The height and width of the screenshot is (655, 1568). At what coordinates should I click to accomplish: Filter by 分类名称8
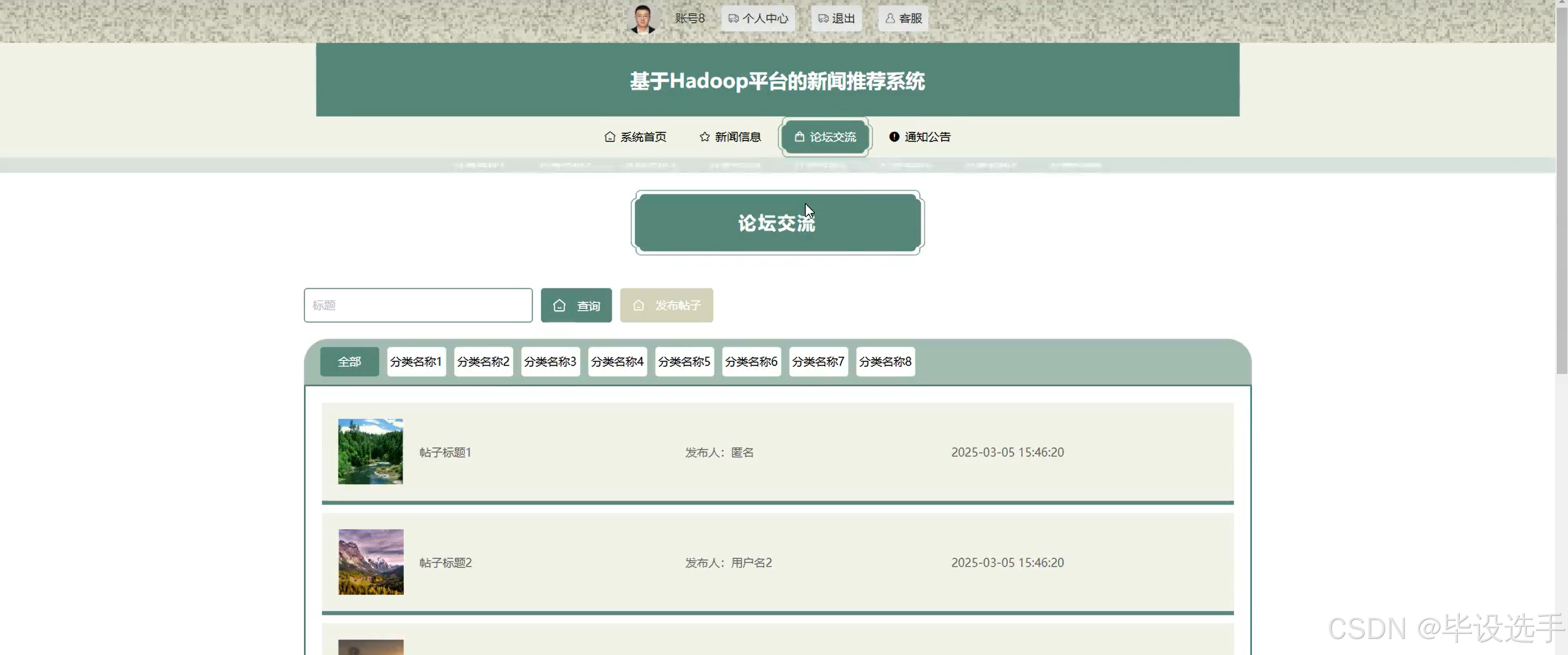885,362
